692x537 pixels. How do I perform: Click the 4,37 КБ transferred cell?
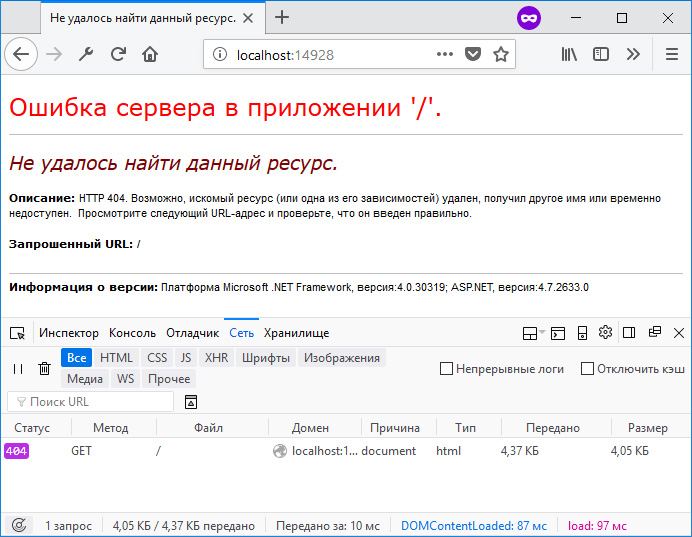[519, 451]
